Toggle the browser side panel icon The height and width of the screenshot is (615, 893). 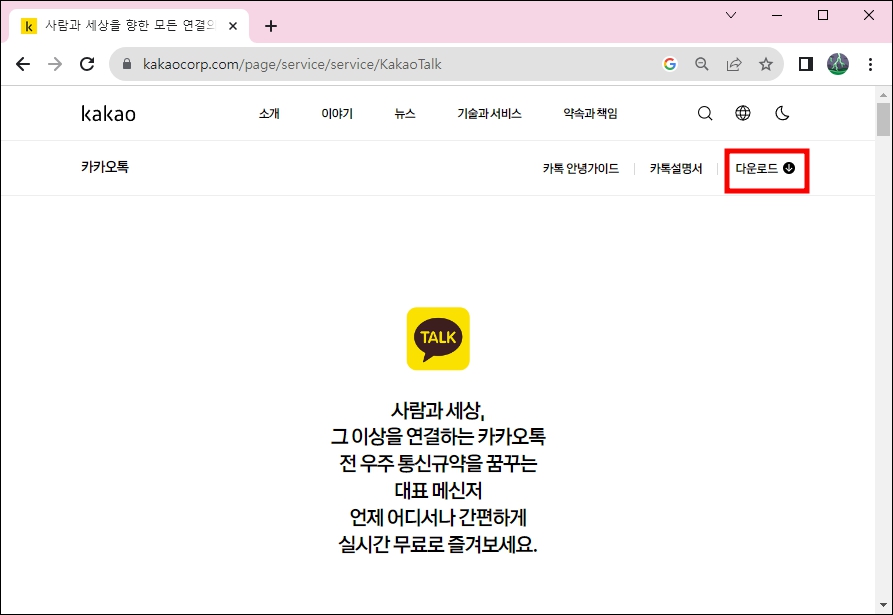click(x=805, y=63)
